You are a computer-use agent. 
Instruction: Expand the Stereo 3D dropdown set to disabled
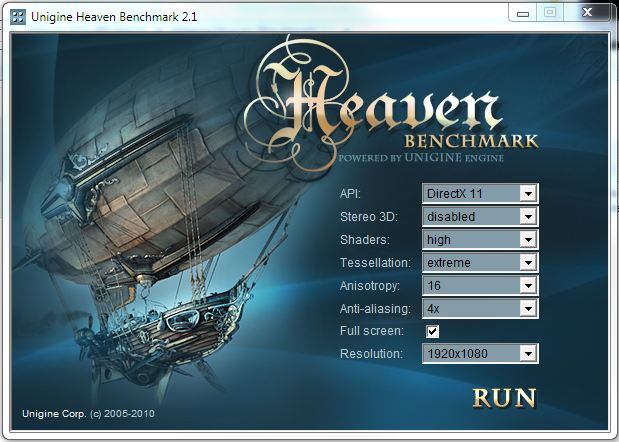point(480,216)
